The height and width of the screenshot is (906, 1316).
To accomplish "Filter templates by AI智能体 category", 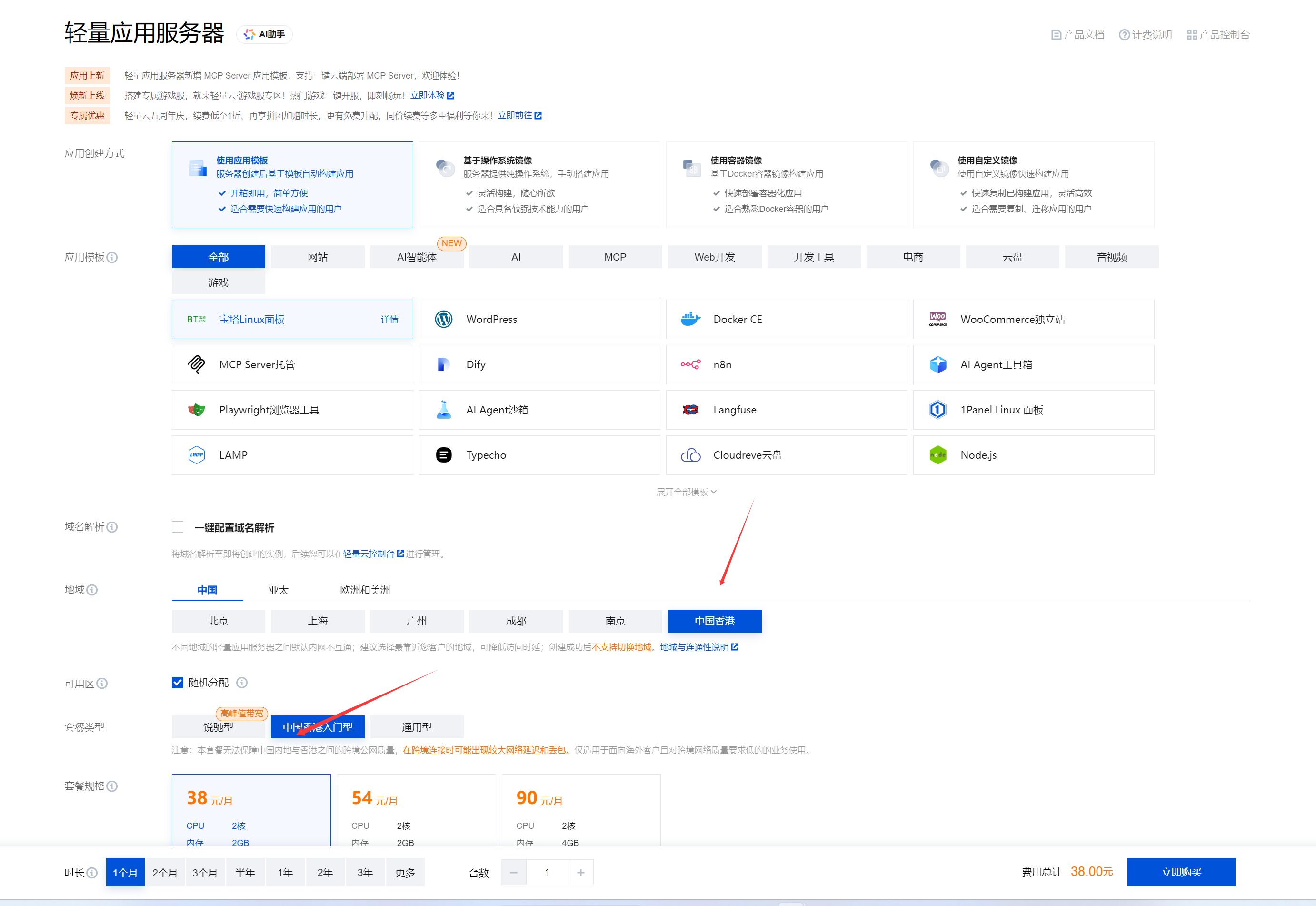I will point(416,257).
